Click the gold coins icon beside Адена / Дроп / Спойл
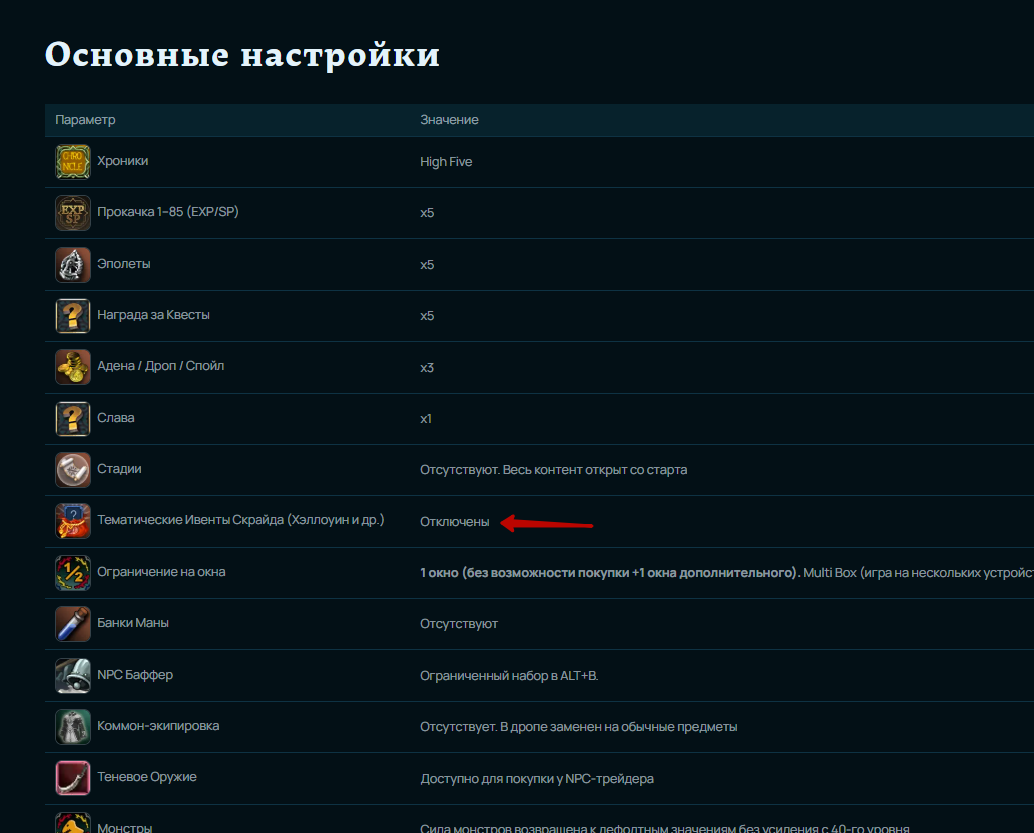The image size is (1034, 833). pos(73,367)
